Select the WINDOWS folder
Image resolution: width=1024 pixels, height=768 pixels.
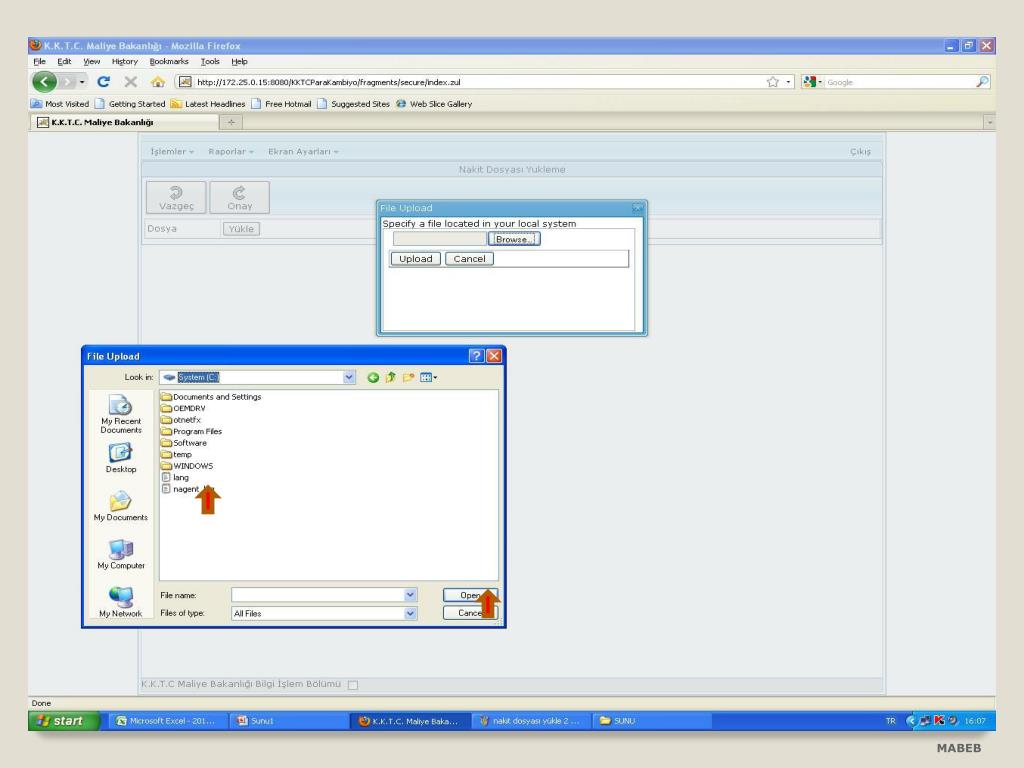187,466
